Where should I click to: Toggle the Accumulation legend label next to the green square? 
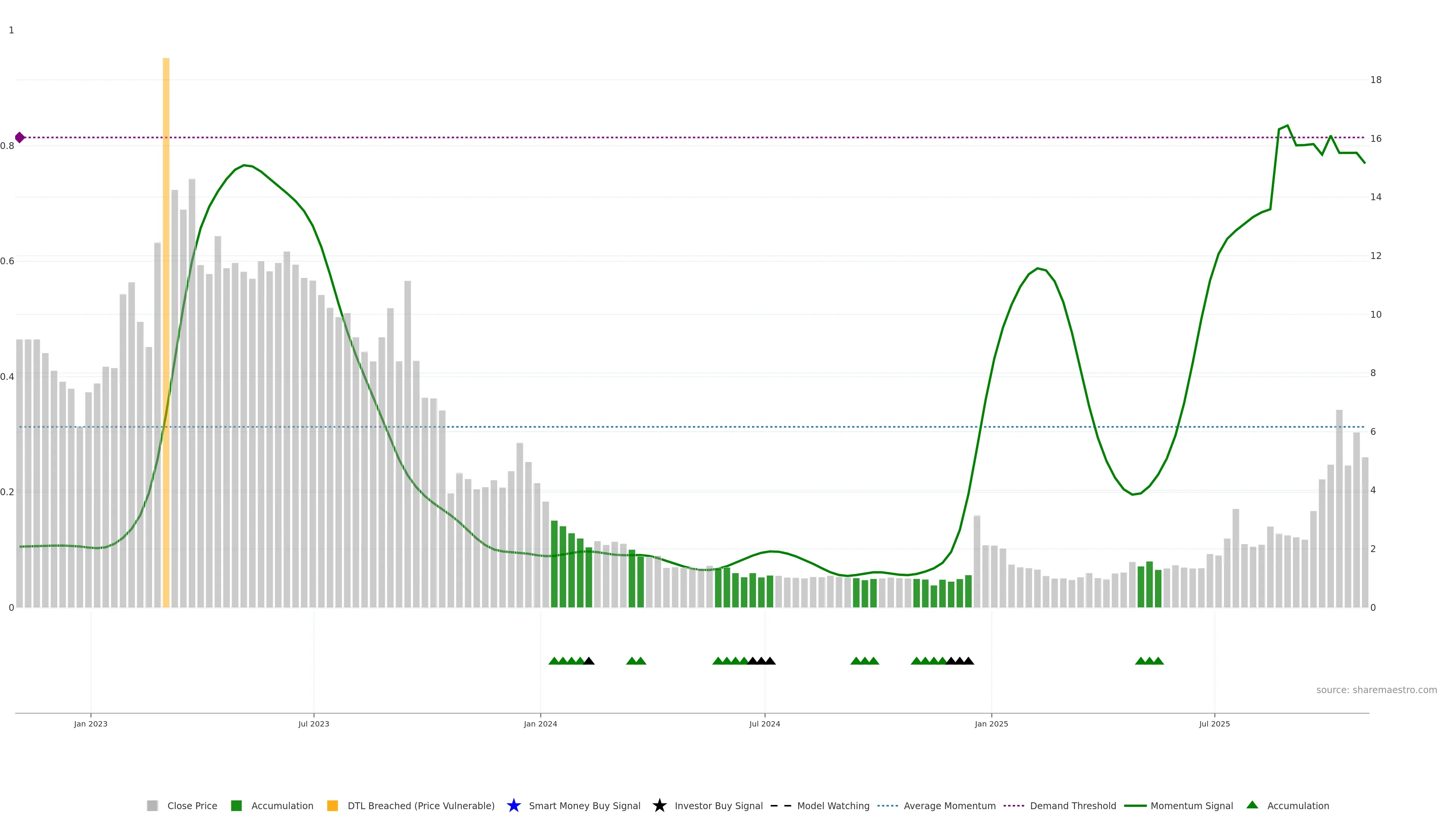pyautogui.click(x=282, y=805)
